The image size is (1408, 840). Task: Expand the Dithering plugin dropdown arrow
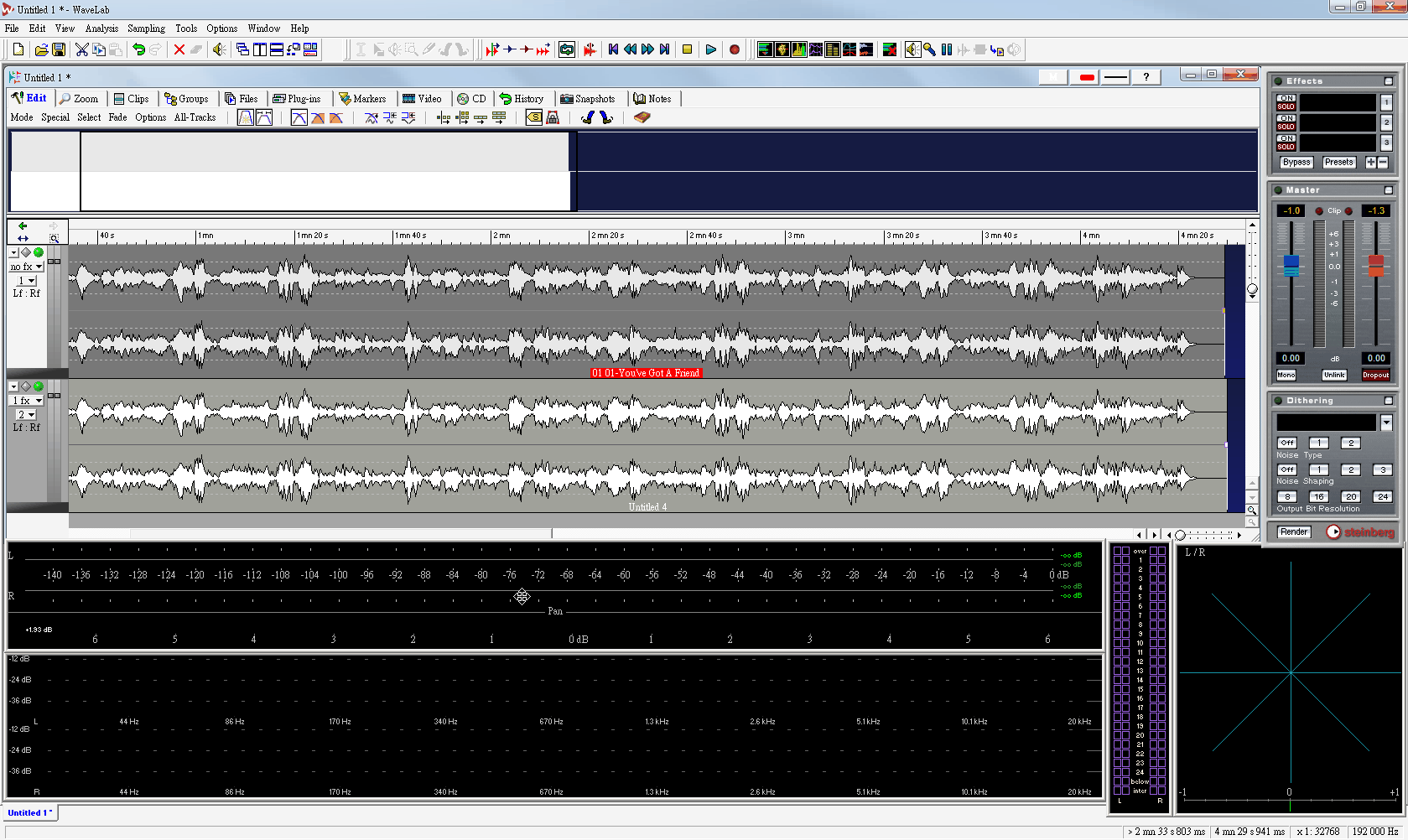pos(1386,423)
